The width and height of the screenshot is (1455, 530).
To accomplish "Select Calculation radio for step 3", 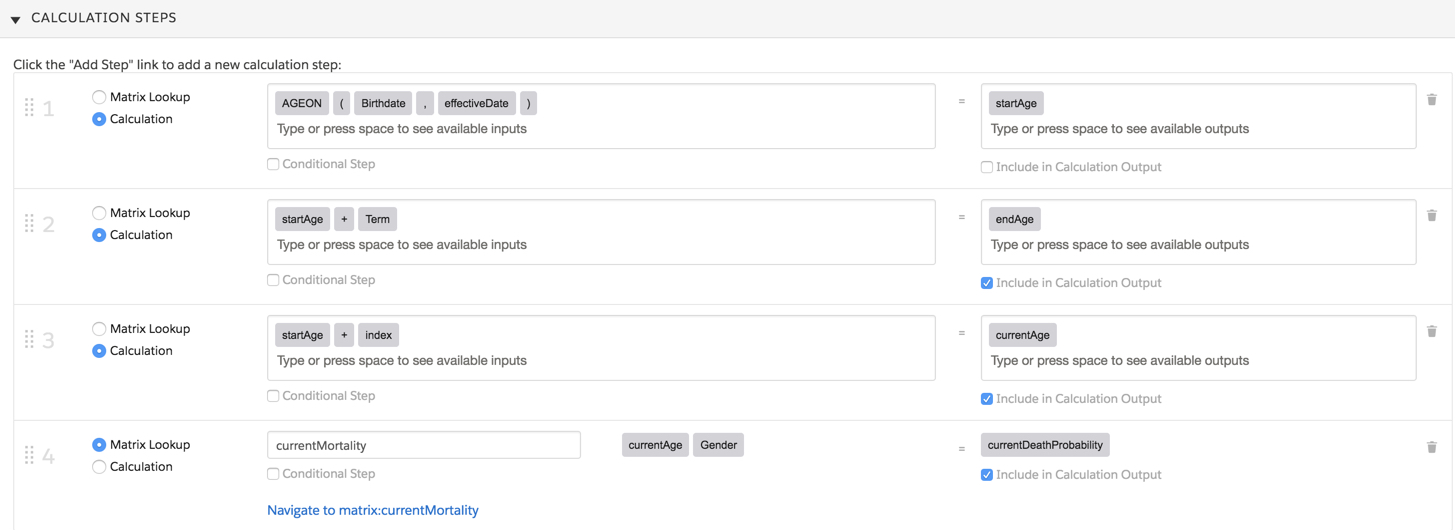I will click(99, 351).
